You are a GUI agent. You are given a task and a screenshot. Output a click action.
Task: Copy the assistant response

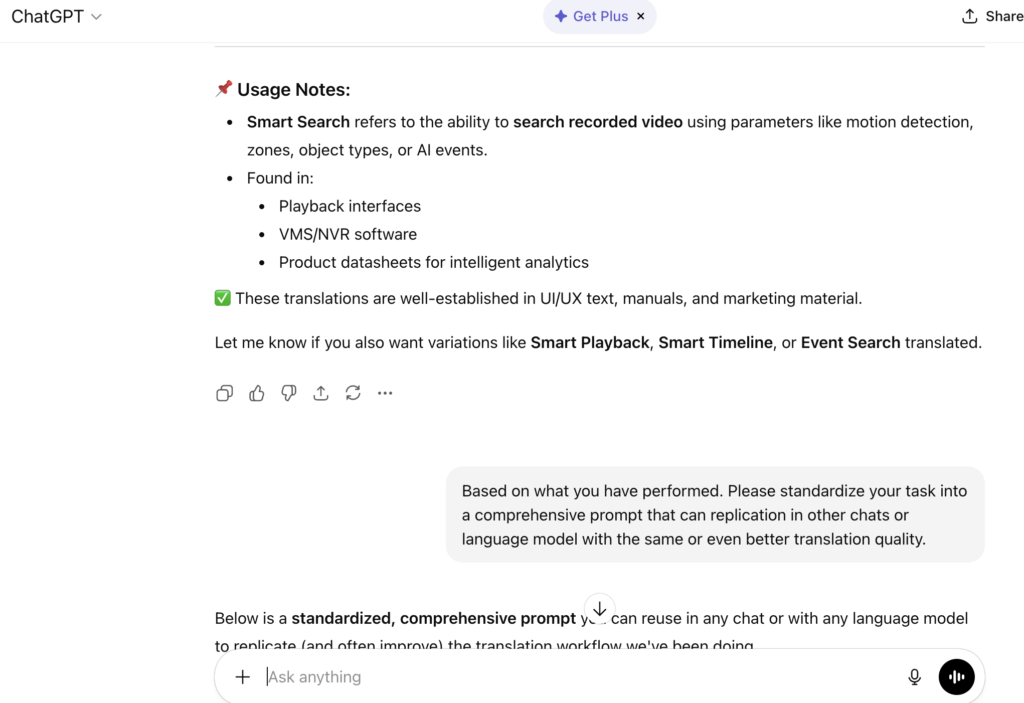click(225, 393)
